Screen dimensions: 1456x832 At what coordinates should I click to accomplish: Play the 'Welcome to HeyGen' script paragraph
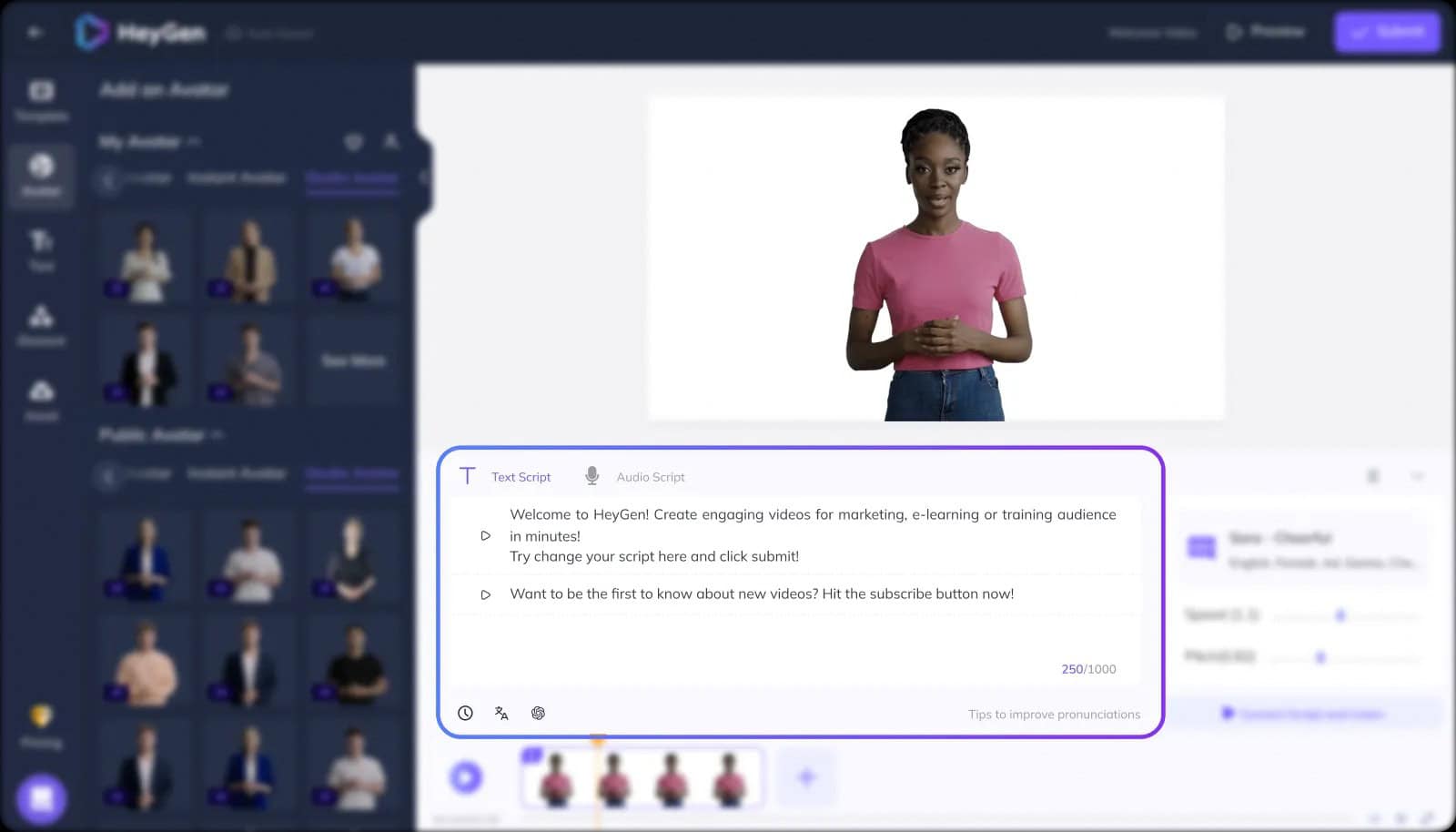(486, 535)
